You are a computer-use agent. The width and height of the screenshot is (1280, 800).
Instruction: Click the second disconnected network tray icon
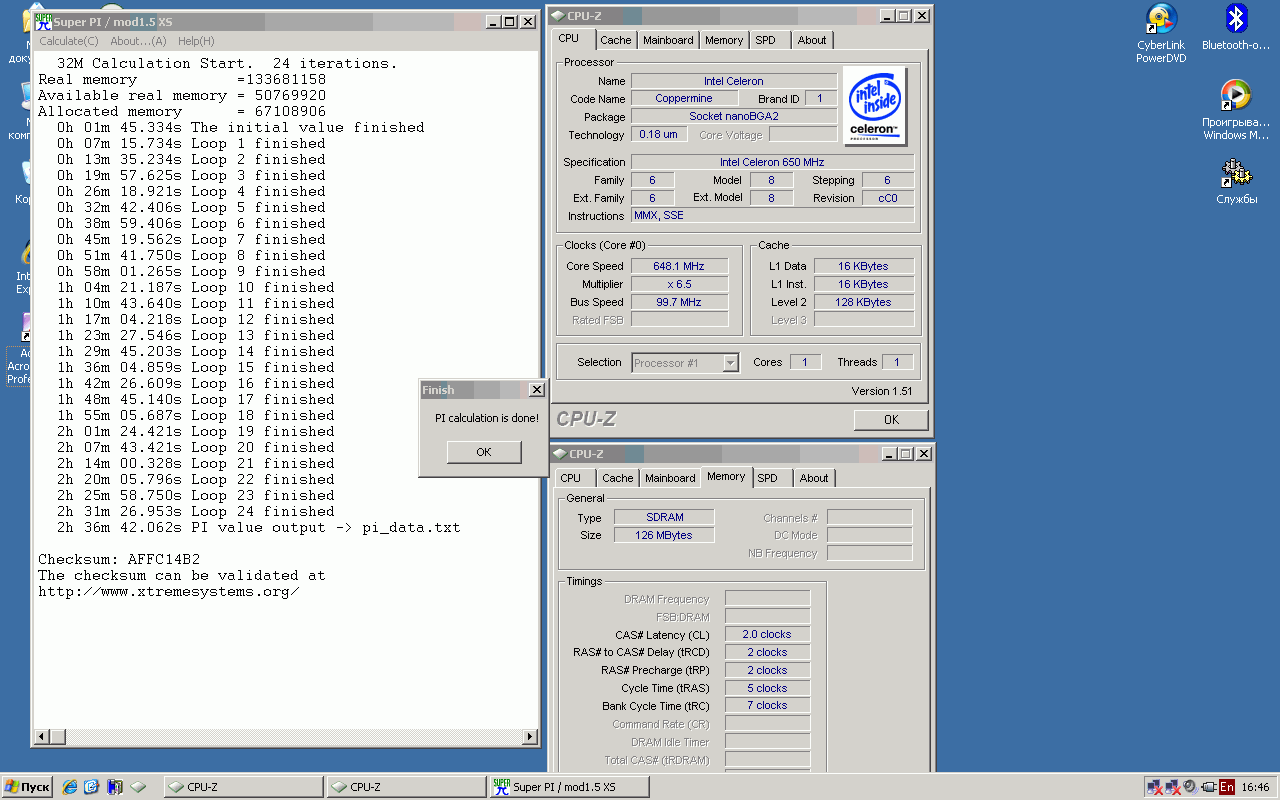click(1173, 788)
